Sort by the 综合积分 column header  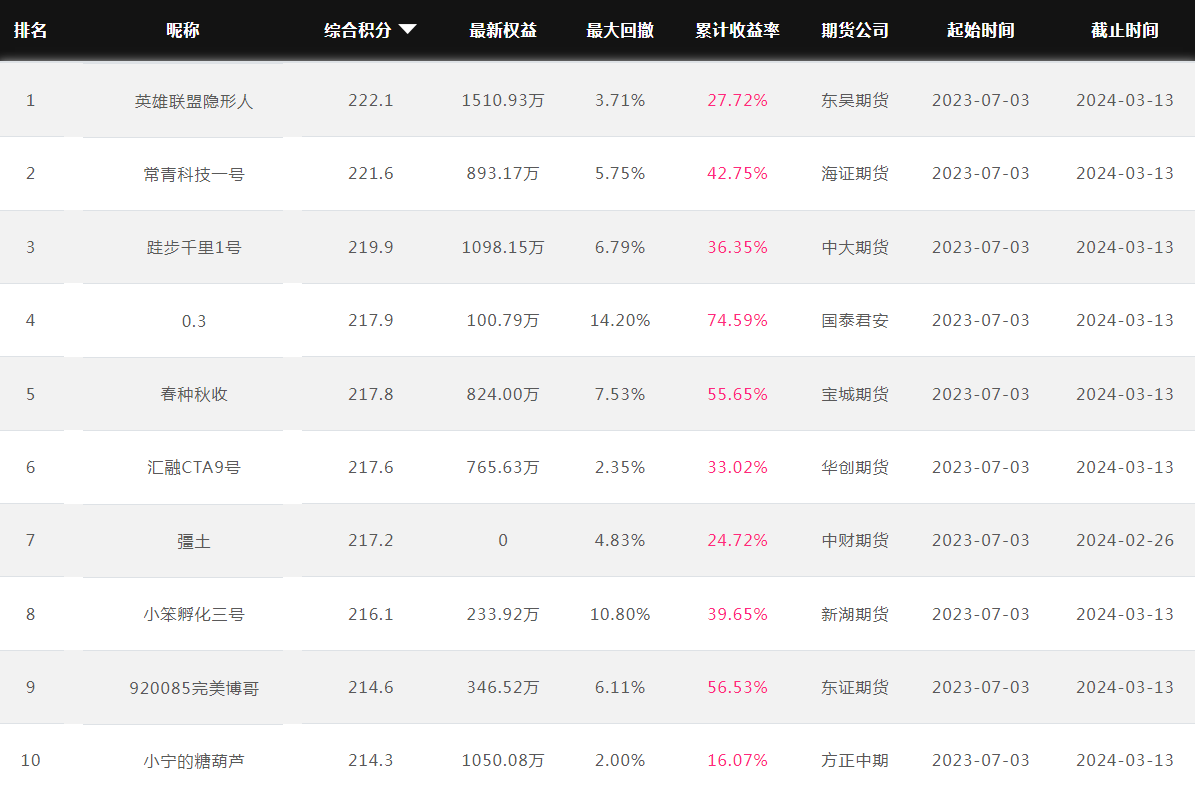tap(357, 30)
